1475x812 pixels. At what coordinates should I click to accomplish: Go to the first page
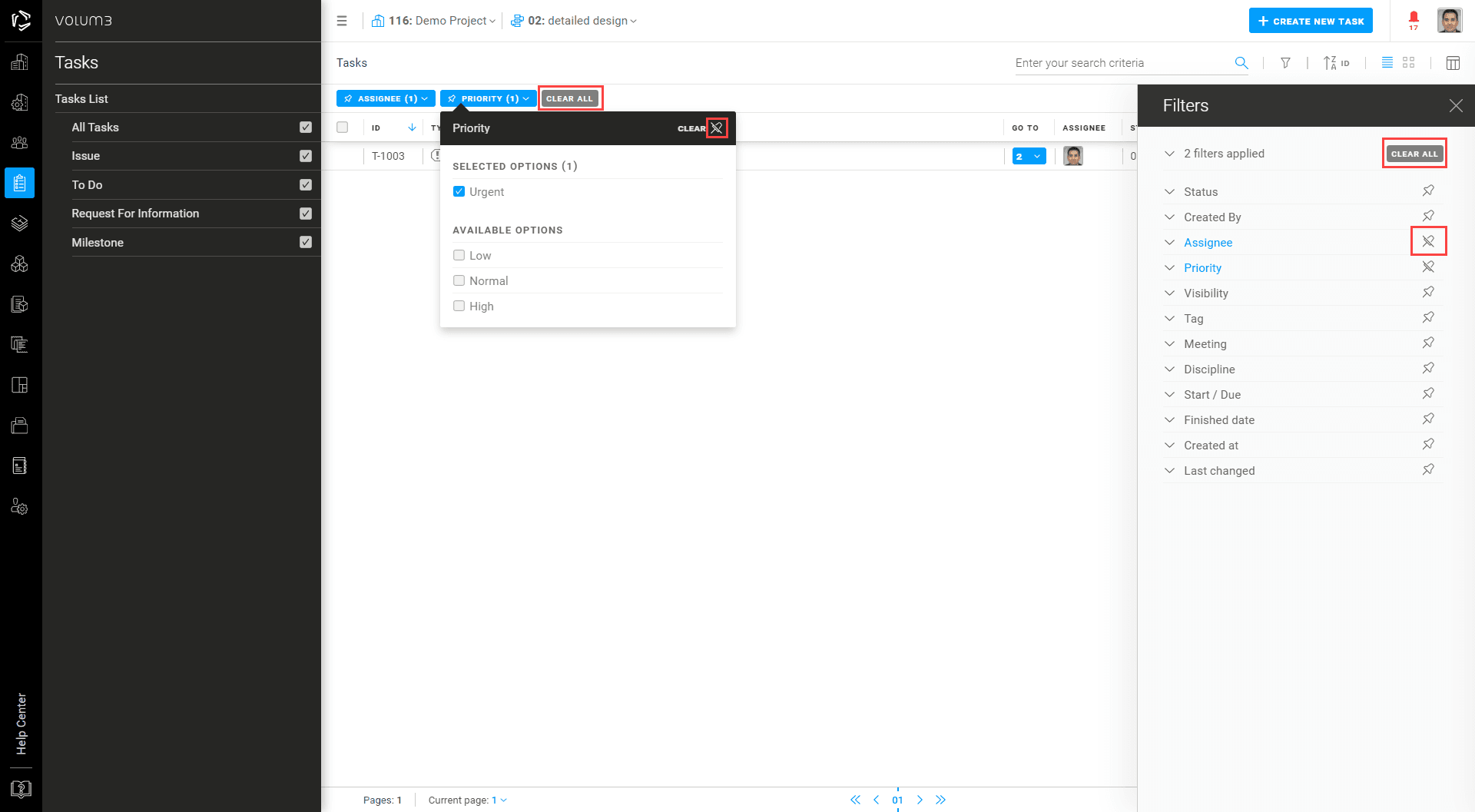tap(855, 800)
